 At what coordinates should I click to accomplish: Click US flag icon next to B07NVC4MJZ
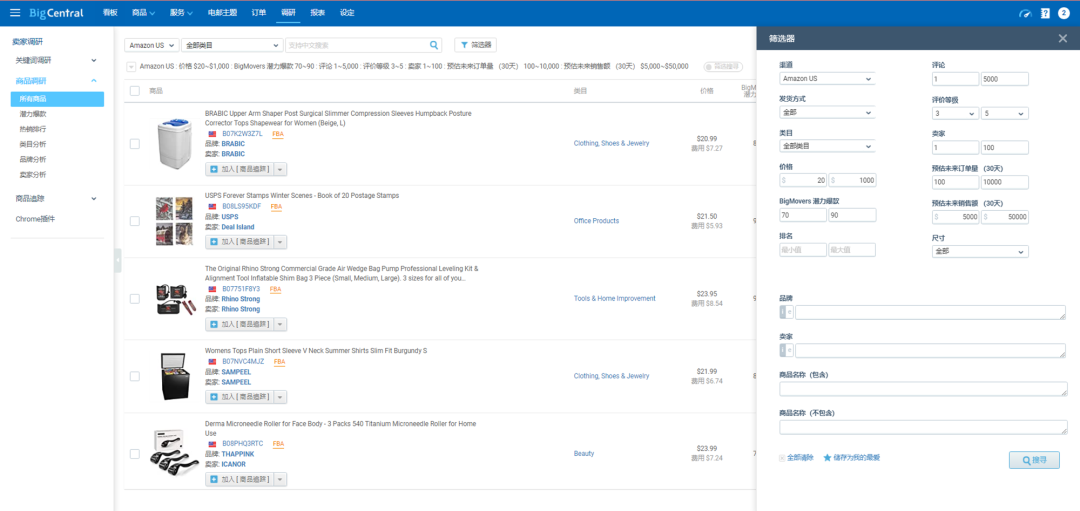point(212,361)
